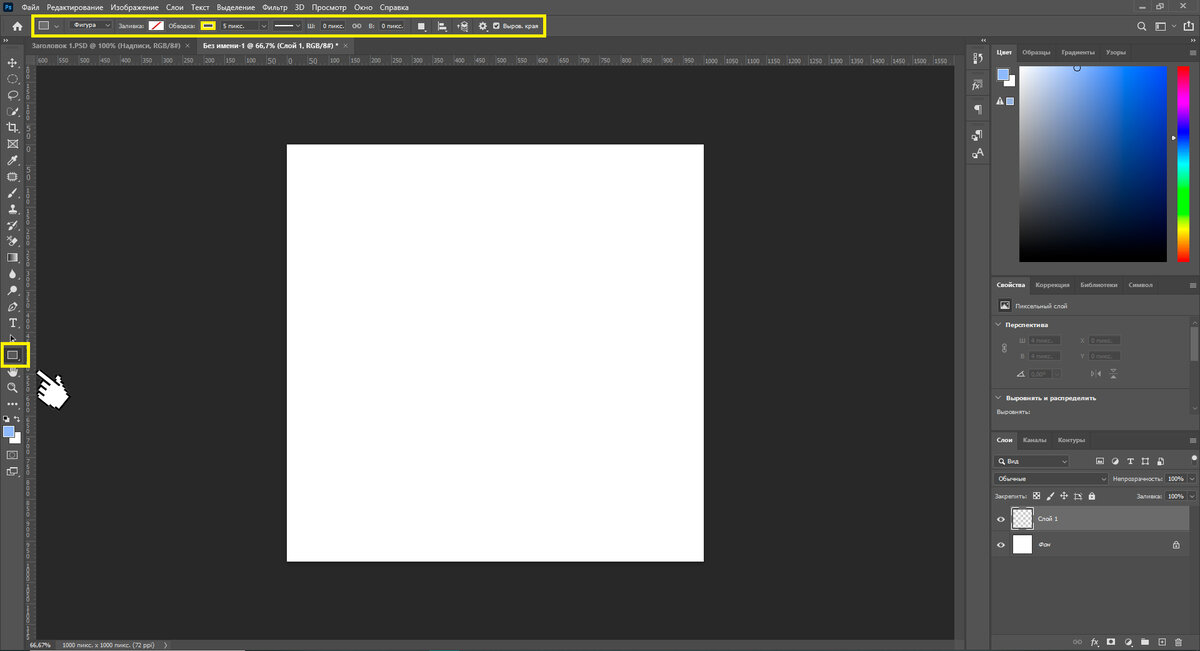This screenshot has height=651, width=1200.
Task: Open shape settings gear
Action: coord(483,26)
